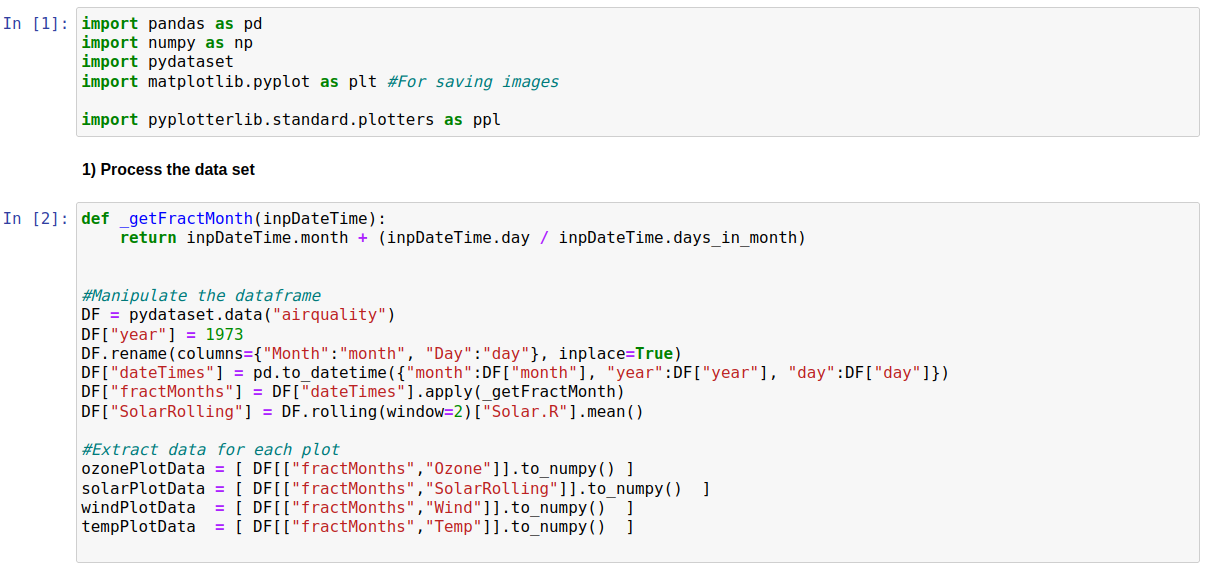Viewport: 1213px width, 569px height.
Task: Click the 'DF["SolarRolling"]' rolling mean line
Action: point(363,412)
